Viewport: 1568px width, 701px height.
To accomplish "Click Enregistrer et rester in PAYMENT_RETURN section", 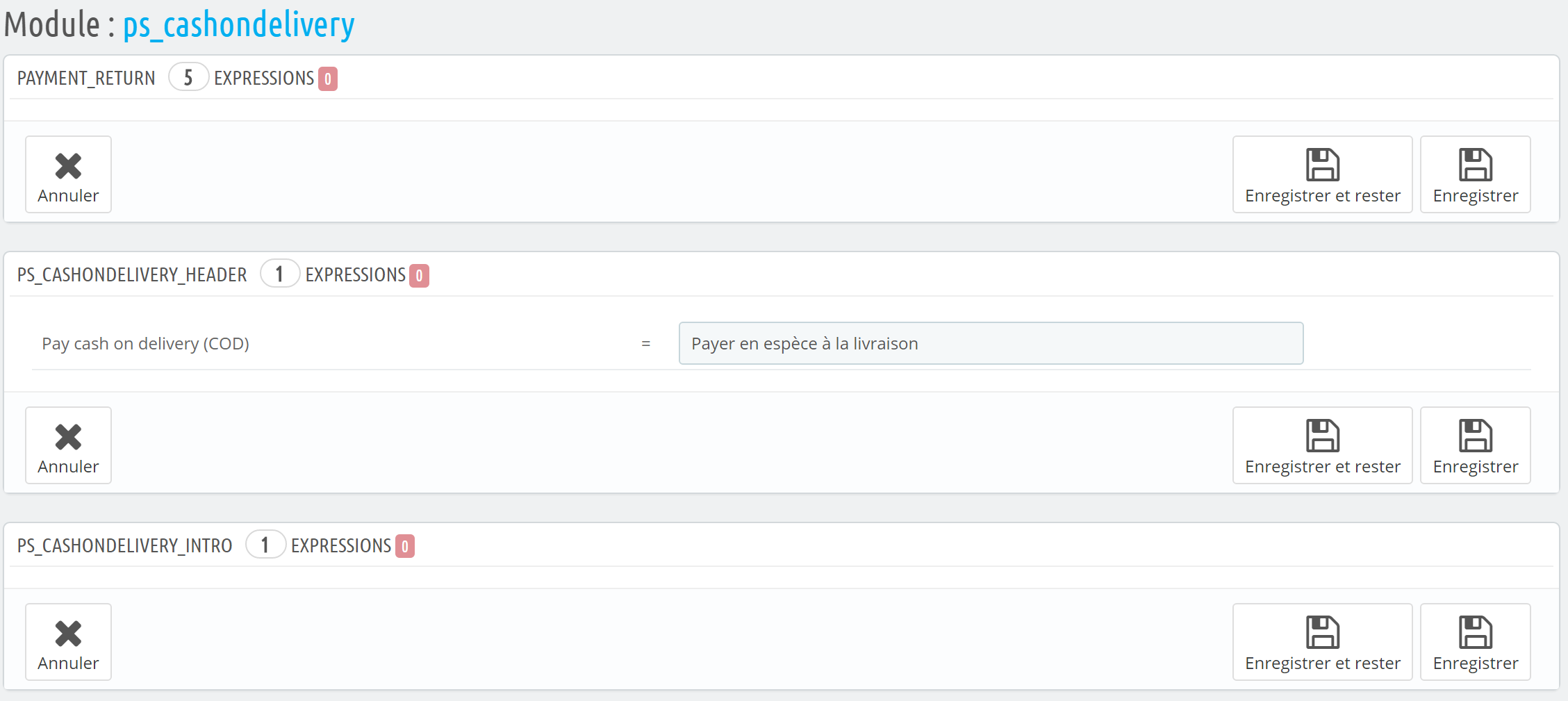I will (1322, 174).
